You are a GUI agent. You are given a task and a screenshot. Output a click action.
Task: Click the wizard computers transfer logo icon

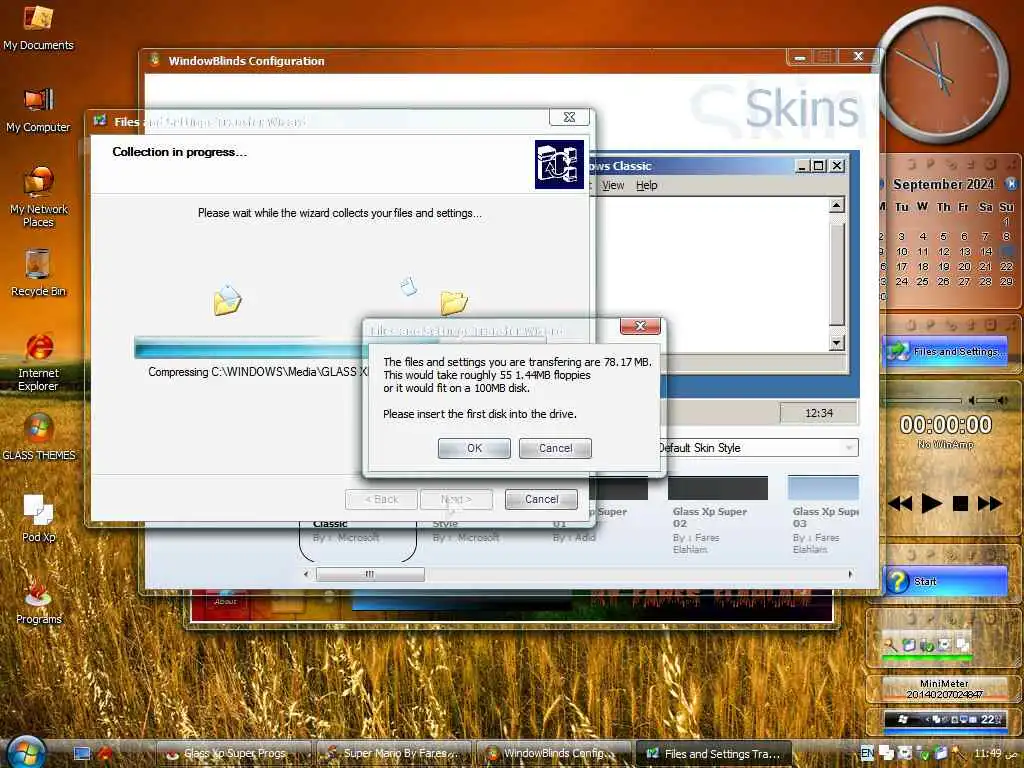tap(559, 164)
